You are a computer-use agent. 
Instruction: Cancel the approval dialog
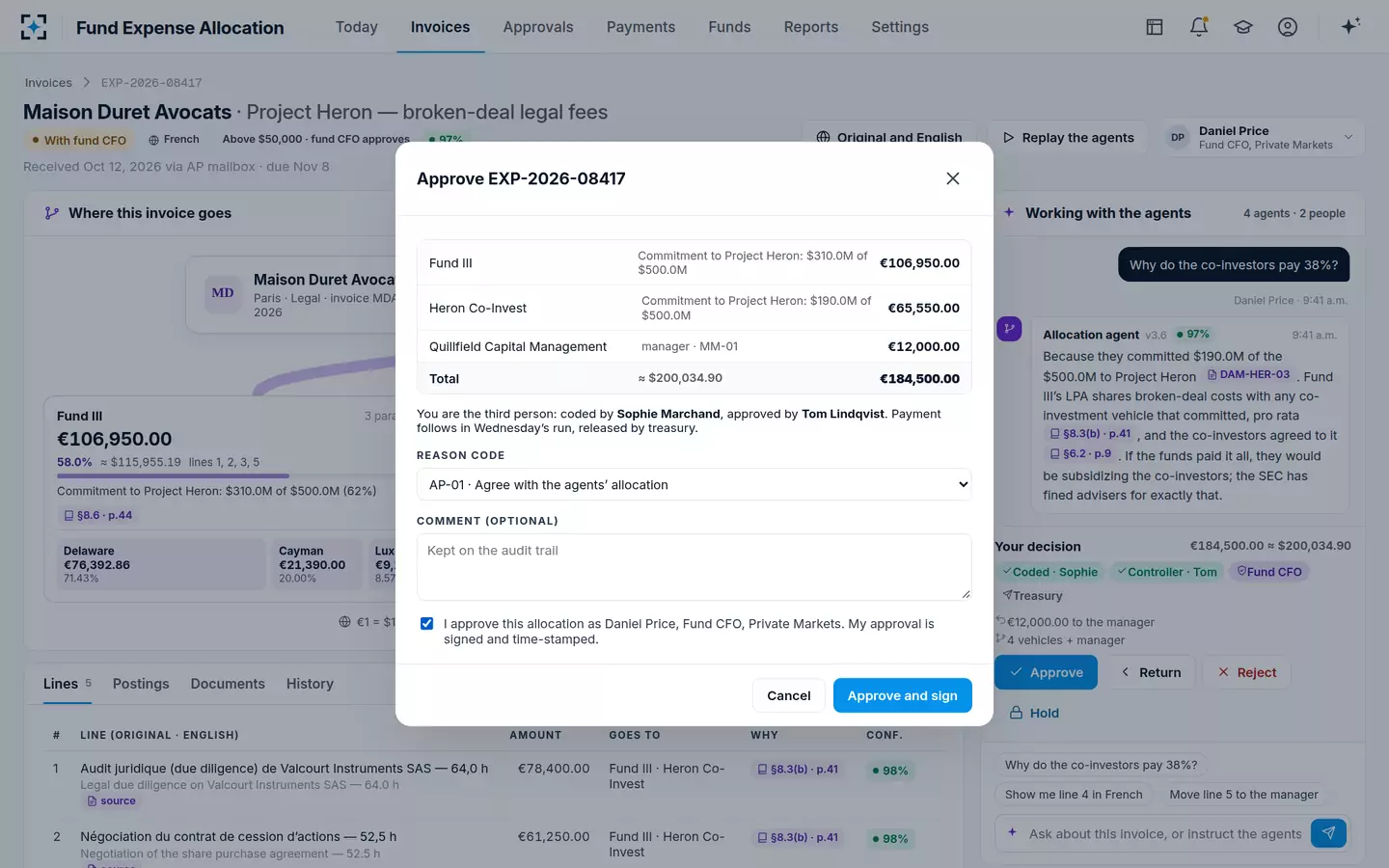[789, 695]
